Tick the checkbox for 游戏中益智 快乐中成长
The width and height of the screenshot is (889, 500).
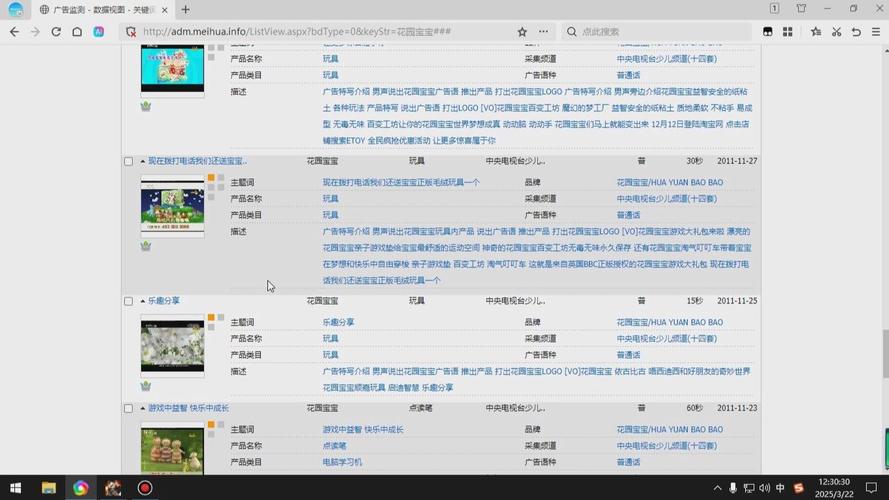[x=129, y=409]
